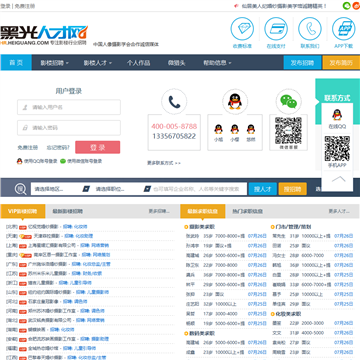Open the APP下载 icon
The width and height of the screenshot is (360, 360).
click(x=344, y=29)
